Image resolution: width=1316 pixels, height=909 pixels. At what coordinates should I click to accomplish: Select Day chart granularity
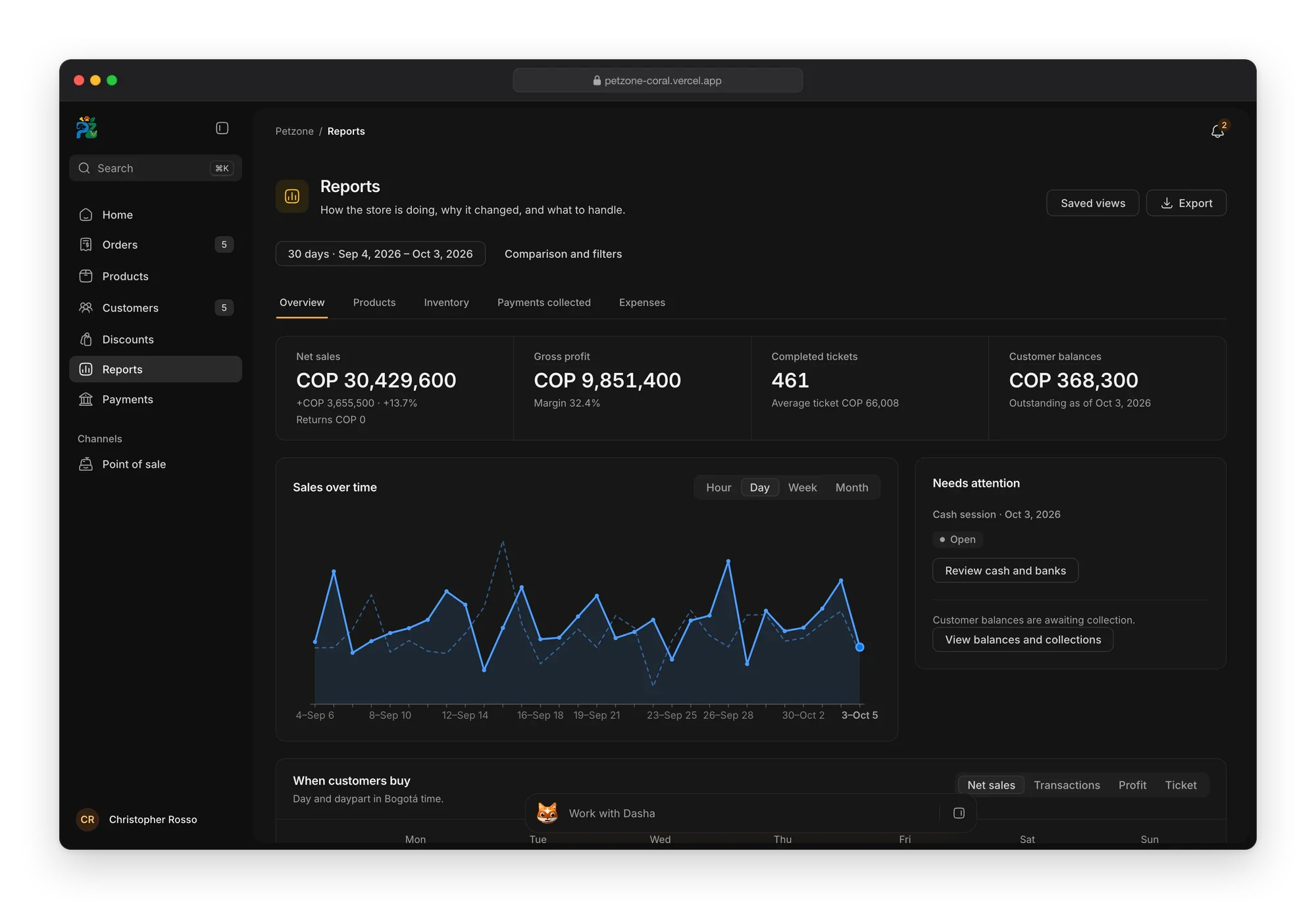(759, 487)
